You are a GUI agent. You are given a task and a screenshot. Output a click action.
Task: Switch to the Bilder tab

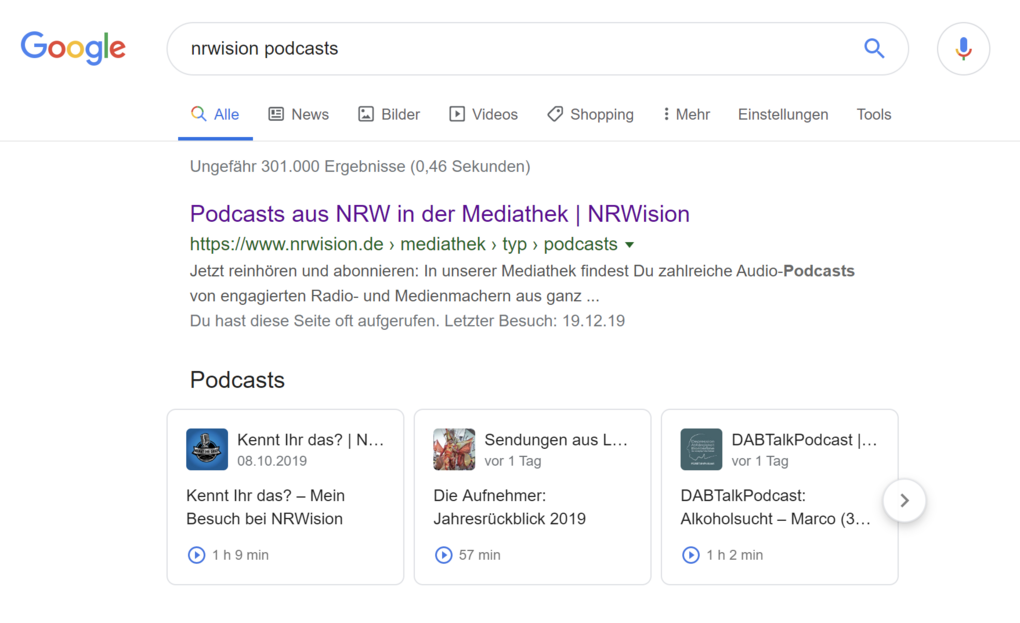pyautogui.click(x=389, y=114)
